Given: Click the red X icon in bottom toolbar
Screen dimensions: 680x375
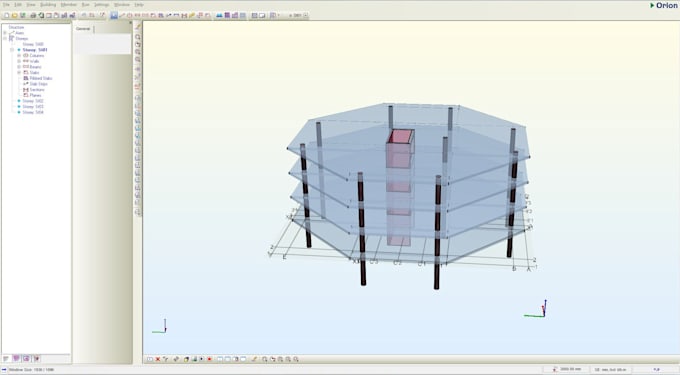Looking at the screenshot, I should [x=158, y=359].
